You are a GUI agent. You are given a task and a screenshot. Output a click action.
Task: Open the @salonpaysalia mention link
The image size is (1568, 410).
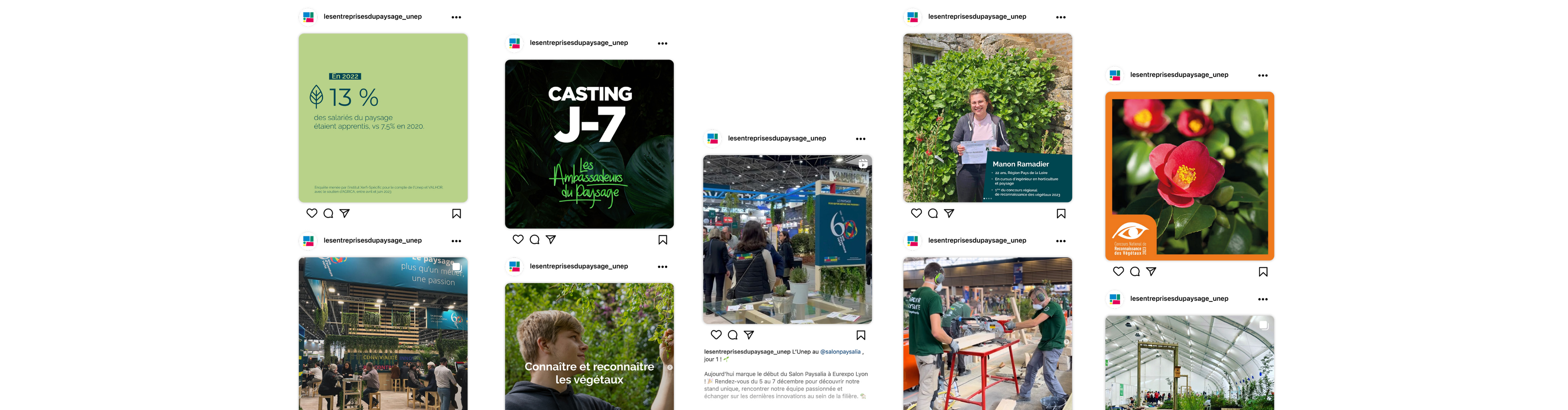(x=841, y=352)
